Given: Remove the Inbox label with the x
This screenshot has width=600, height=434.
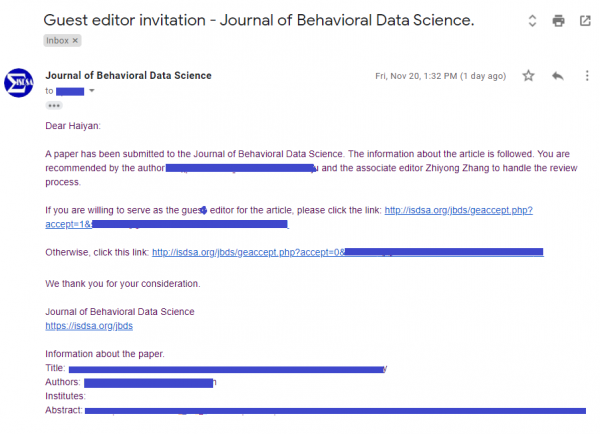Looking at the screenshot, I should (75, 40).
